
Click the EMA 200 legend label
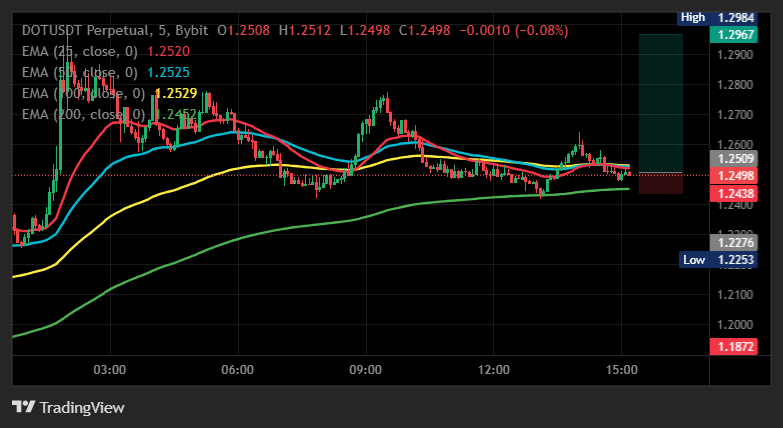pos(84,114)
